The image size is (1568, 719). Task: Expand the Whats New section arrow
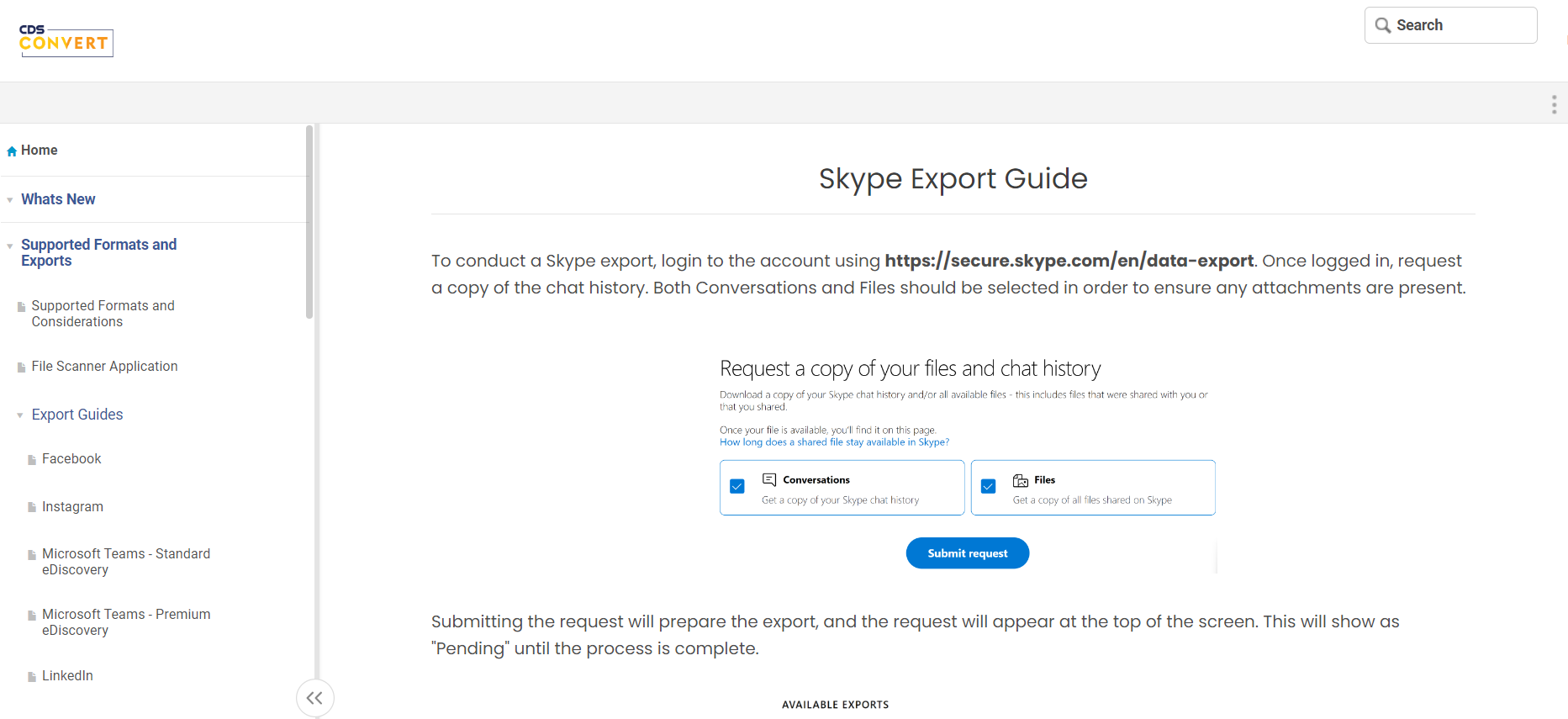10,200
